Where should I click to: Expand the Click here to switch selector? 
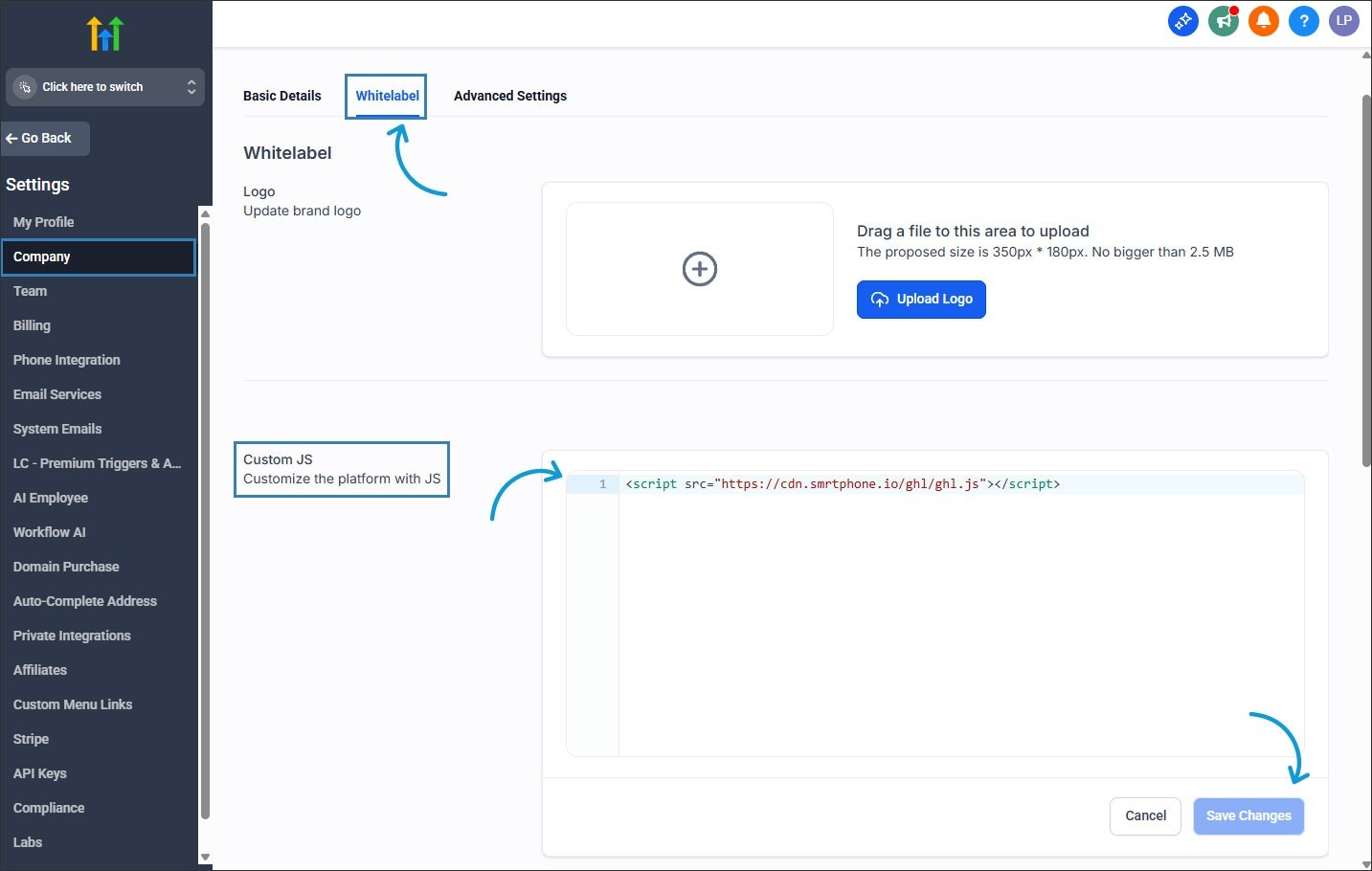(x=105, y=87)
